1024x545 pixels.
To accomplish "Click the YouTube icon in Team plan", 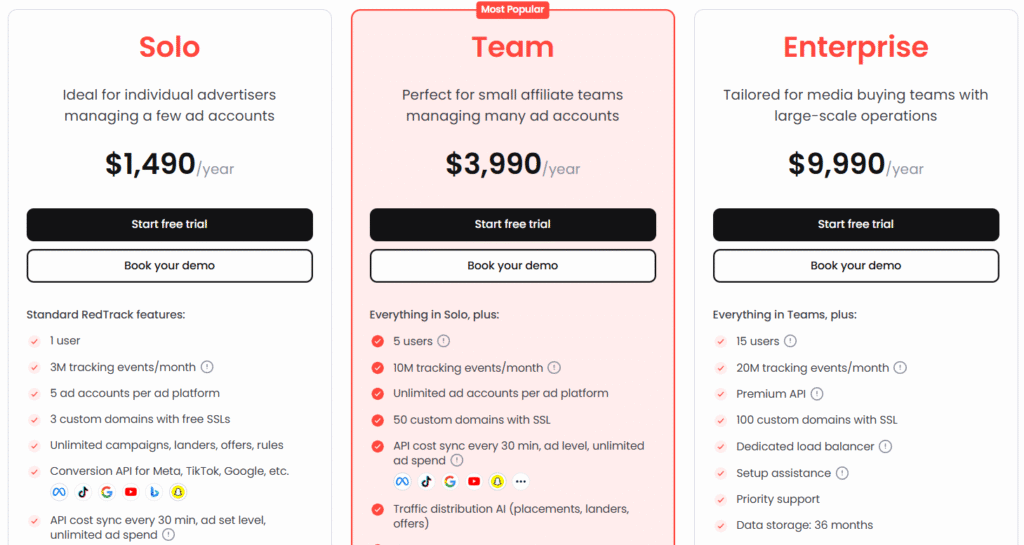I will pos(473,482).
